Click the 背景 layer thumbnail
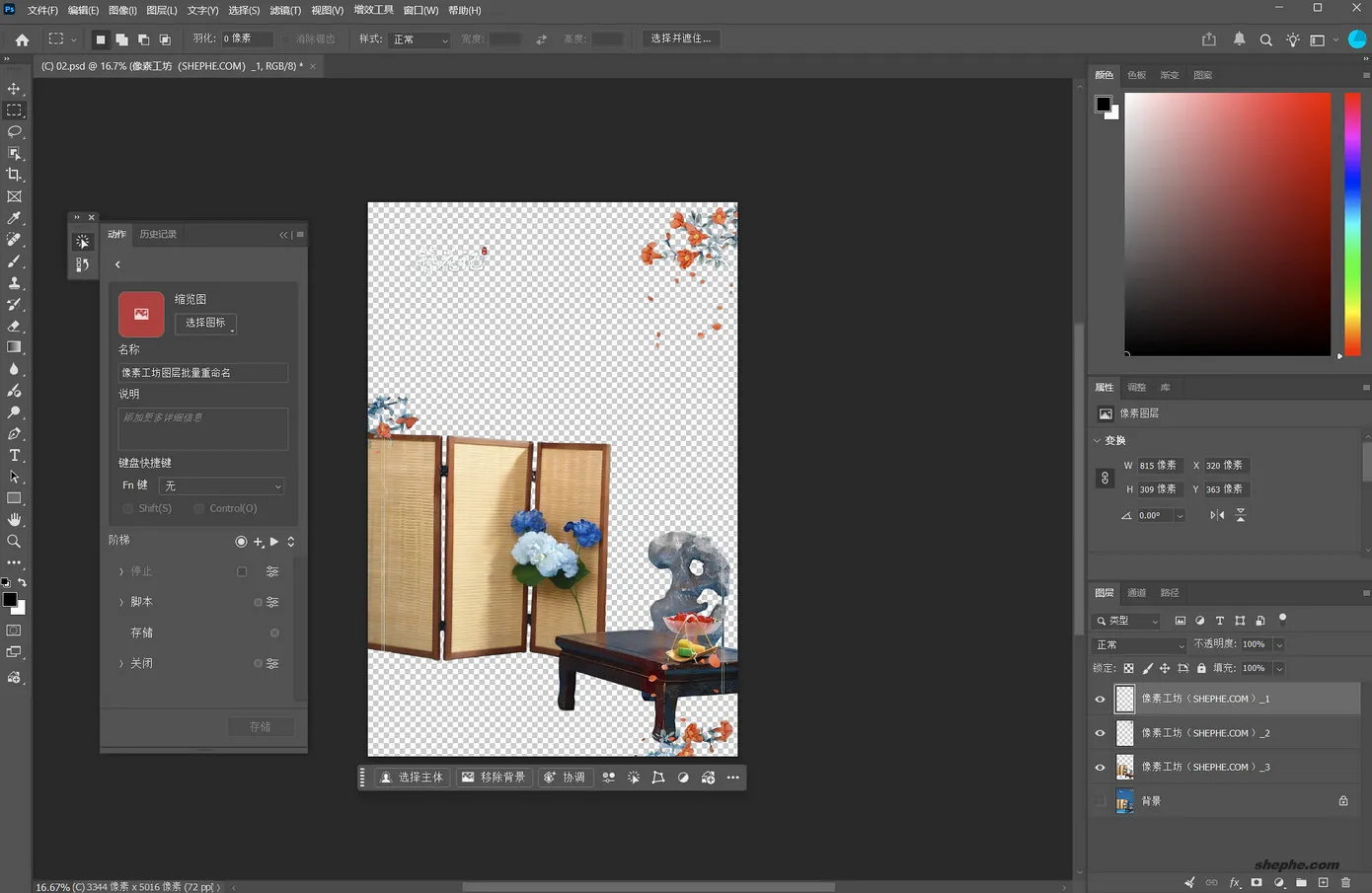 (x=1124, y=801)
